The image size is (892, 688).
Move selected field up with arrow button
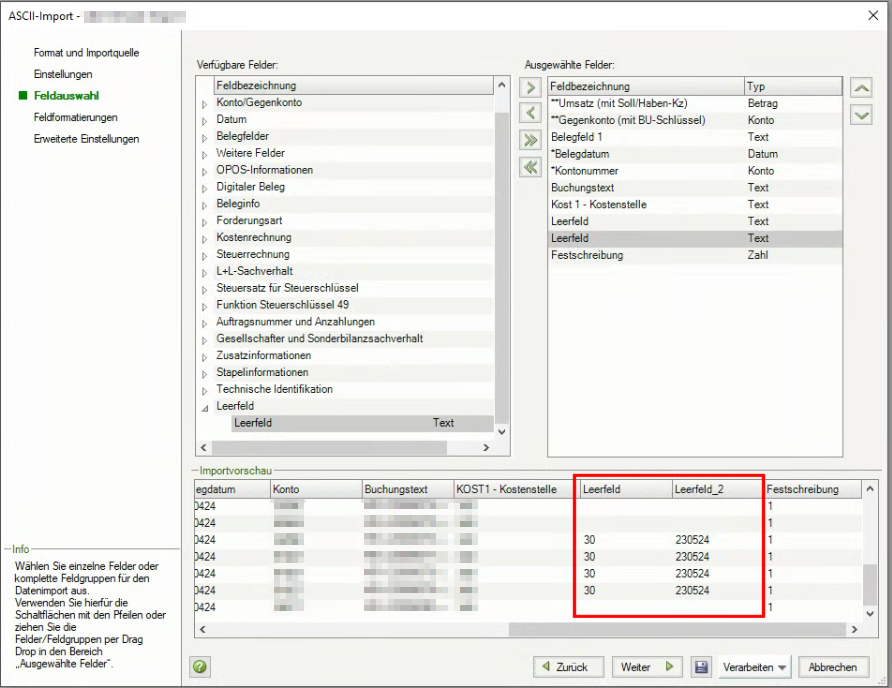tap(860, 88)
